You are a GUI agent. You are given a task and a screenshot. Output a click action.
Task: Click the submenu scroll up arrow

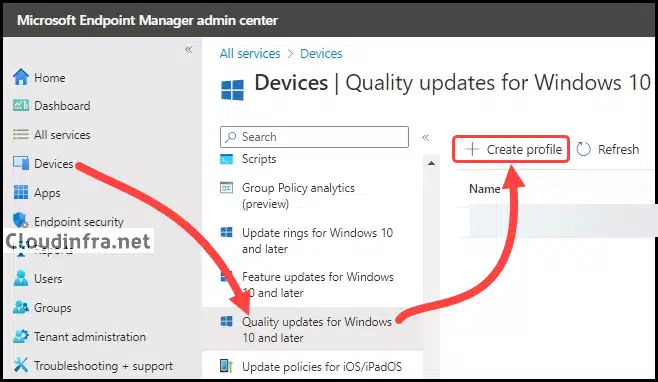pyautogui.click(x=431, y=163)
